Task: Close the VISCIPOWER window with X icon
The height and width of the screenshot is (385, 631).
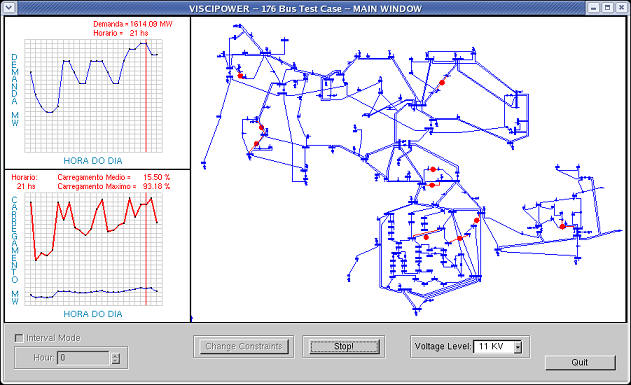Action: [x=621, y=8]
